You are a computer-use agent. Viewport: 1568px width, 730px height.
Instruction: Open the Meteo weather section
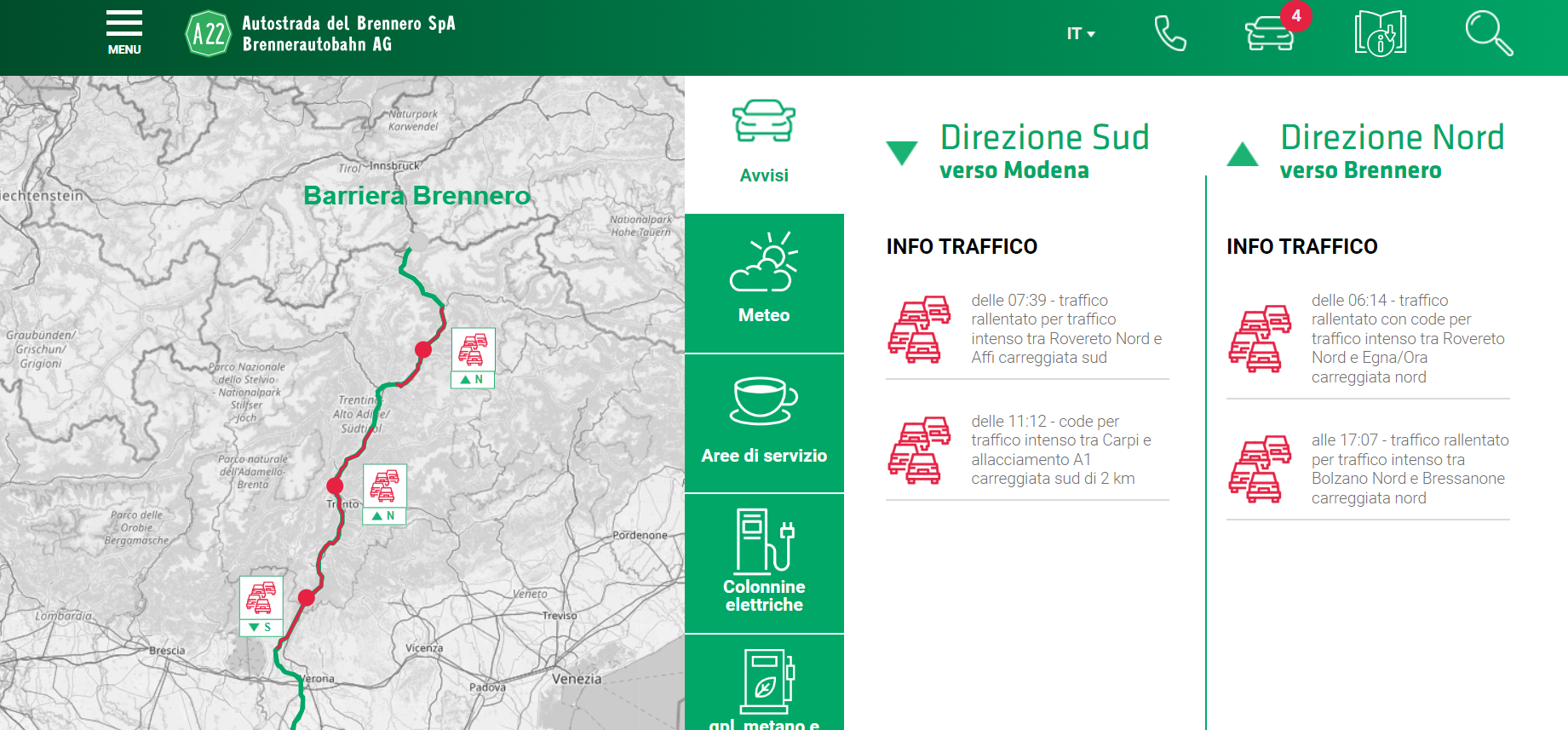pyautogui.click(x=764, y=283)
